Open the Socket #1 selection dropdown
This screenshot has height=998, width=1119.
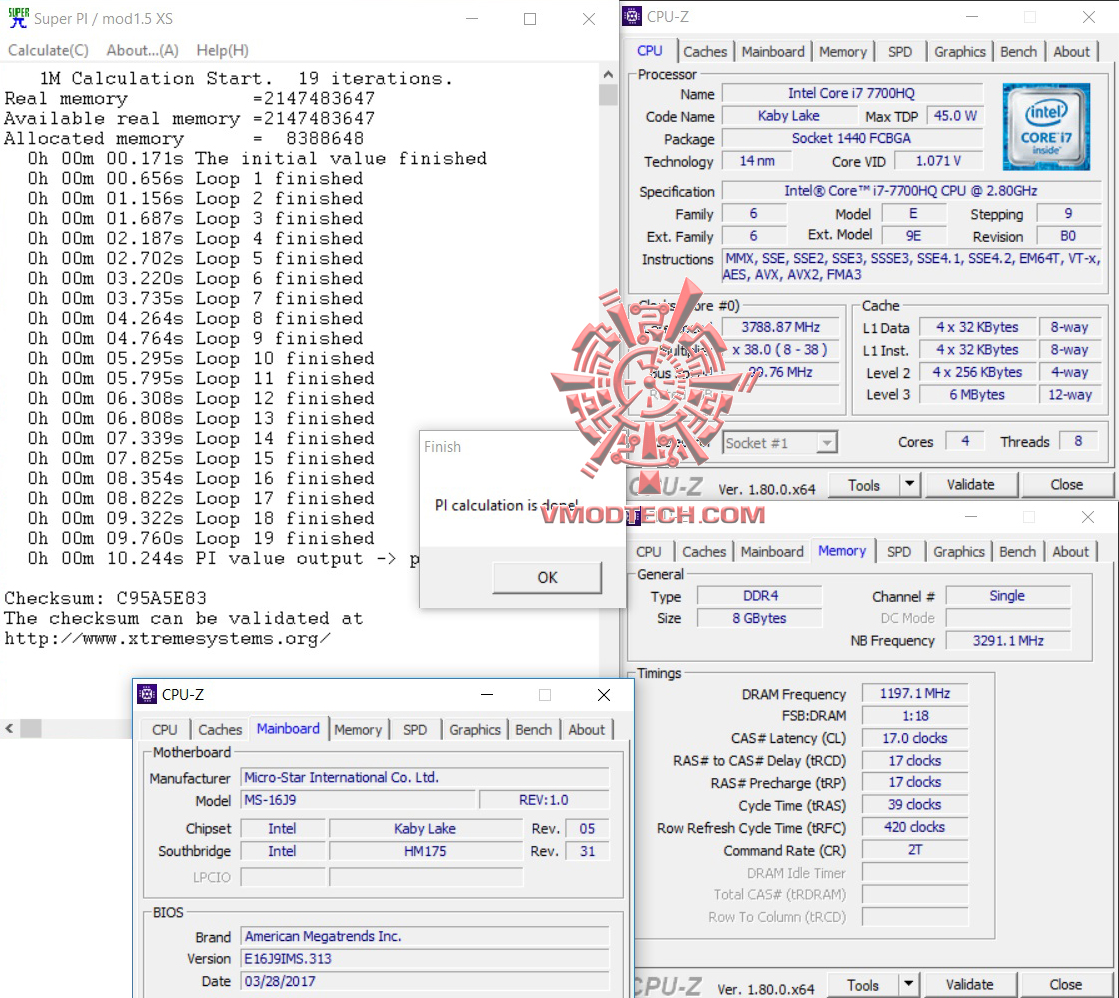pyautogui.click(x=826, y=443)
